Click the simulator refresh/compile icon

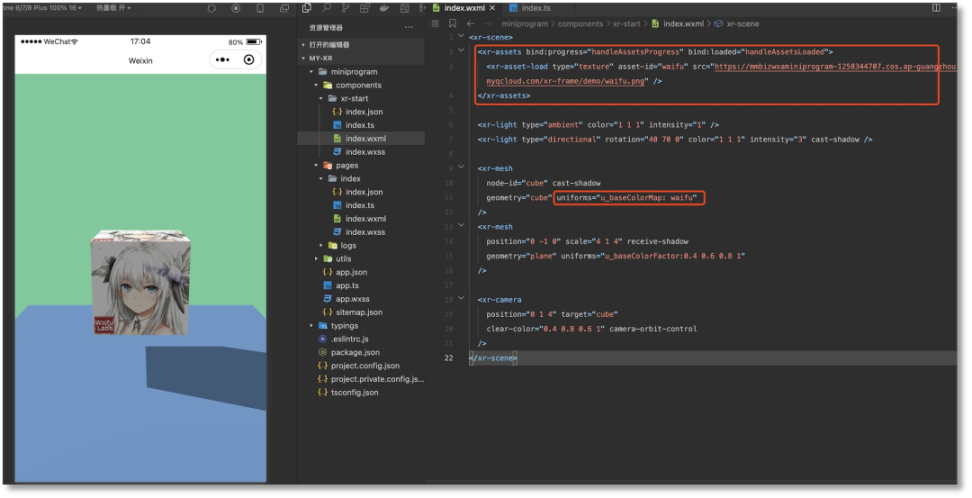212,8
